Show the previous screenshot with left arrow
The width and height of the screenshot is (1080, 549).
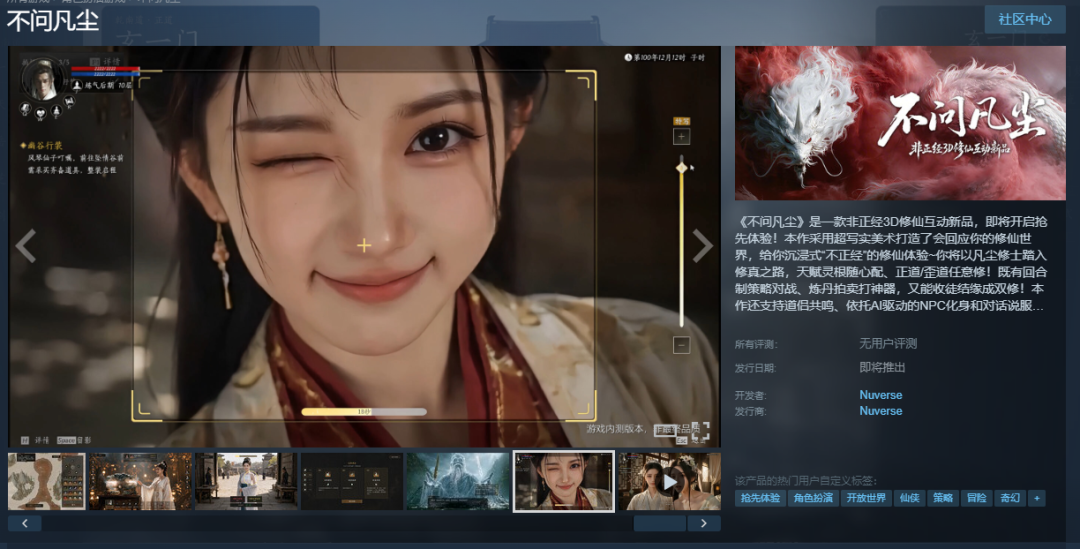point(25,245)
